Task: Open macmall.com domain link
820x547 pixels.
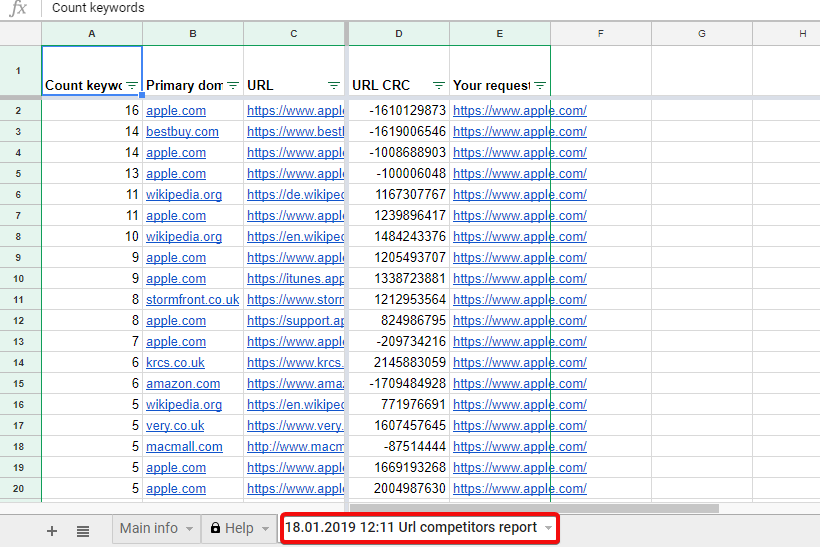Action: pyautogui.click(x=184, y=447)
